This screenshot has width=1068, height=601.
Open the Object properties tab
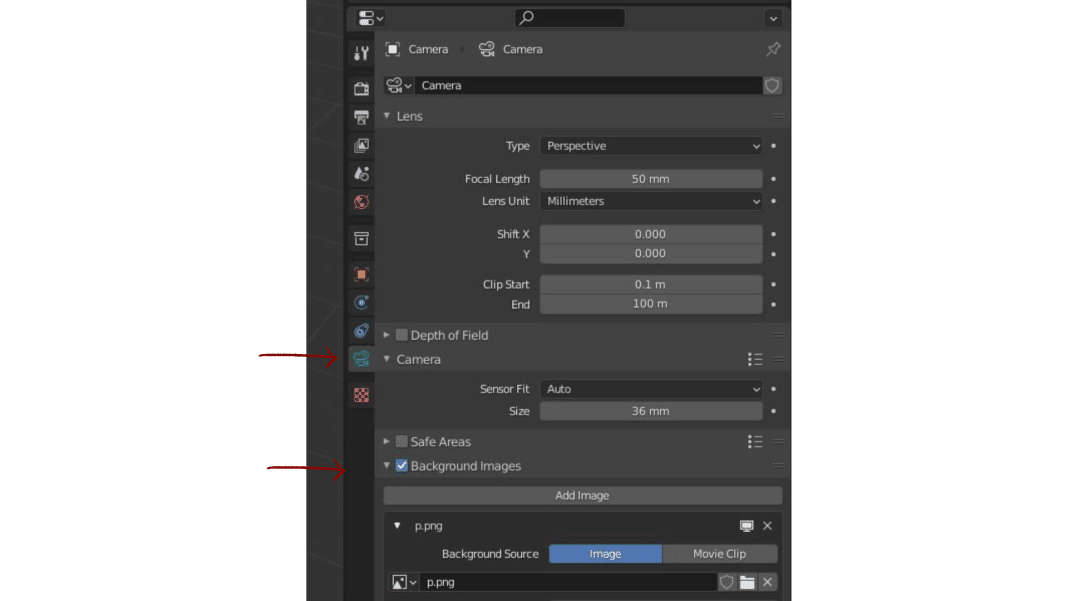361,275
